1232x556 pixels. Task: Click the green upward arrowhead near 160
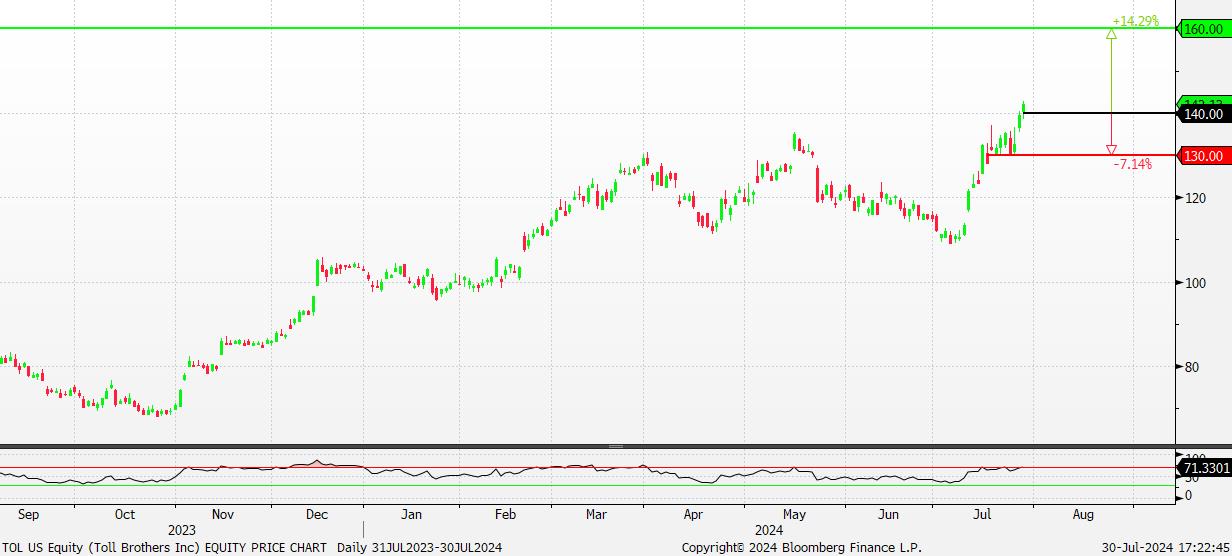point(1111,34)
